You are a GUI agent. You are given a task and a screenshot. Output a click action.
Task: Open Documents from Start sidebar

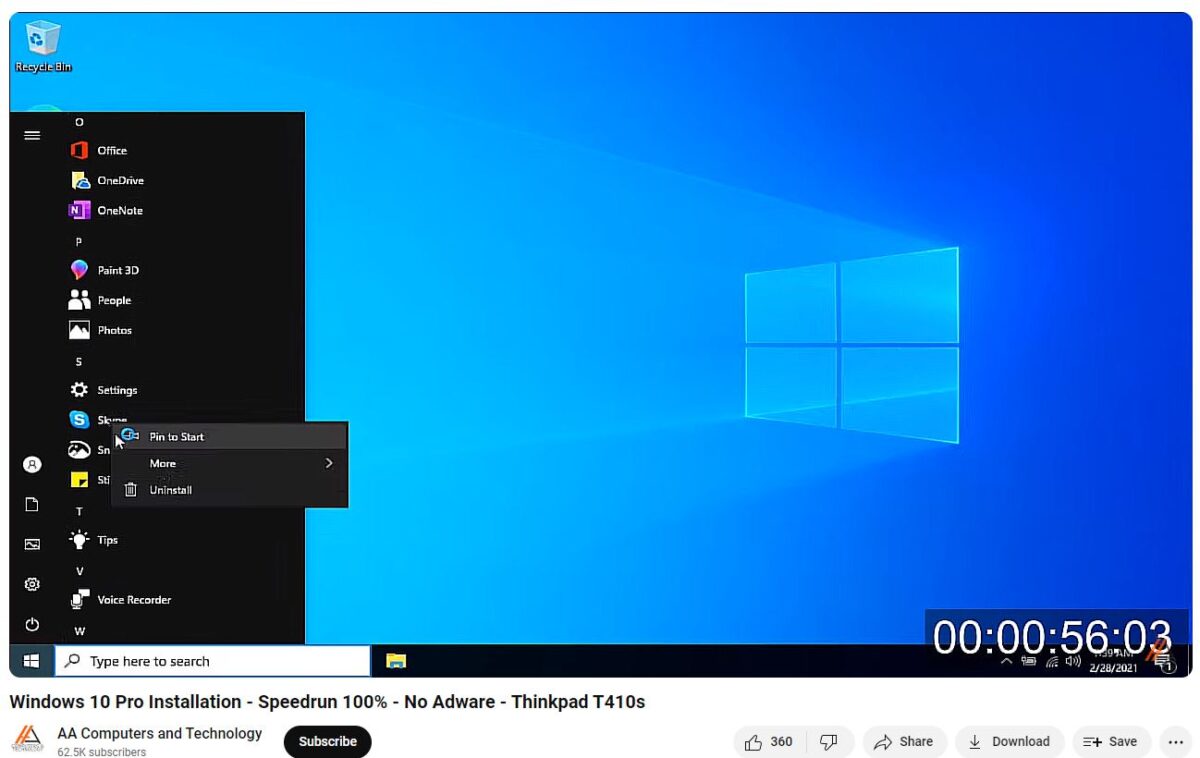32,504
